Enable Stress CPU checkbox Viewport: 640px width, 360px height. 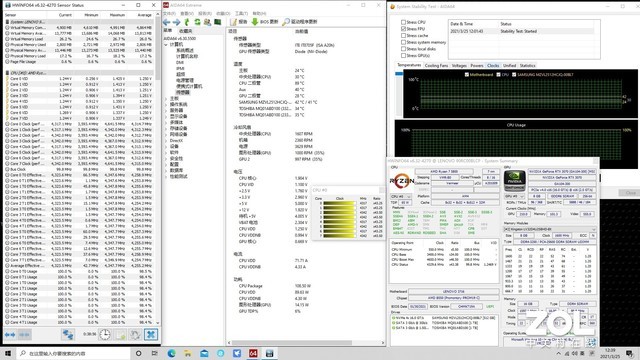click(x=403, y=22)
